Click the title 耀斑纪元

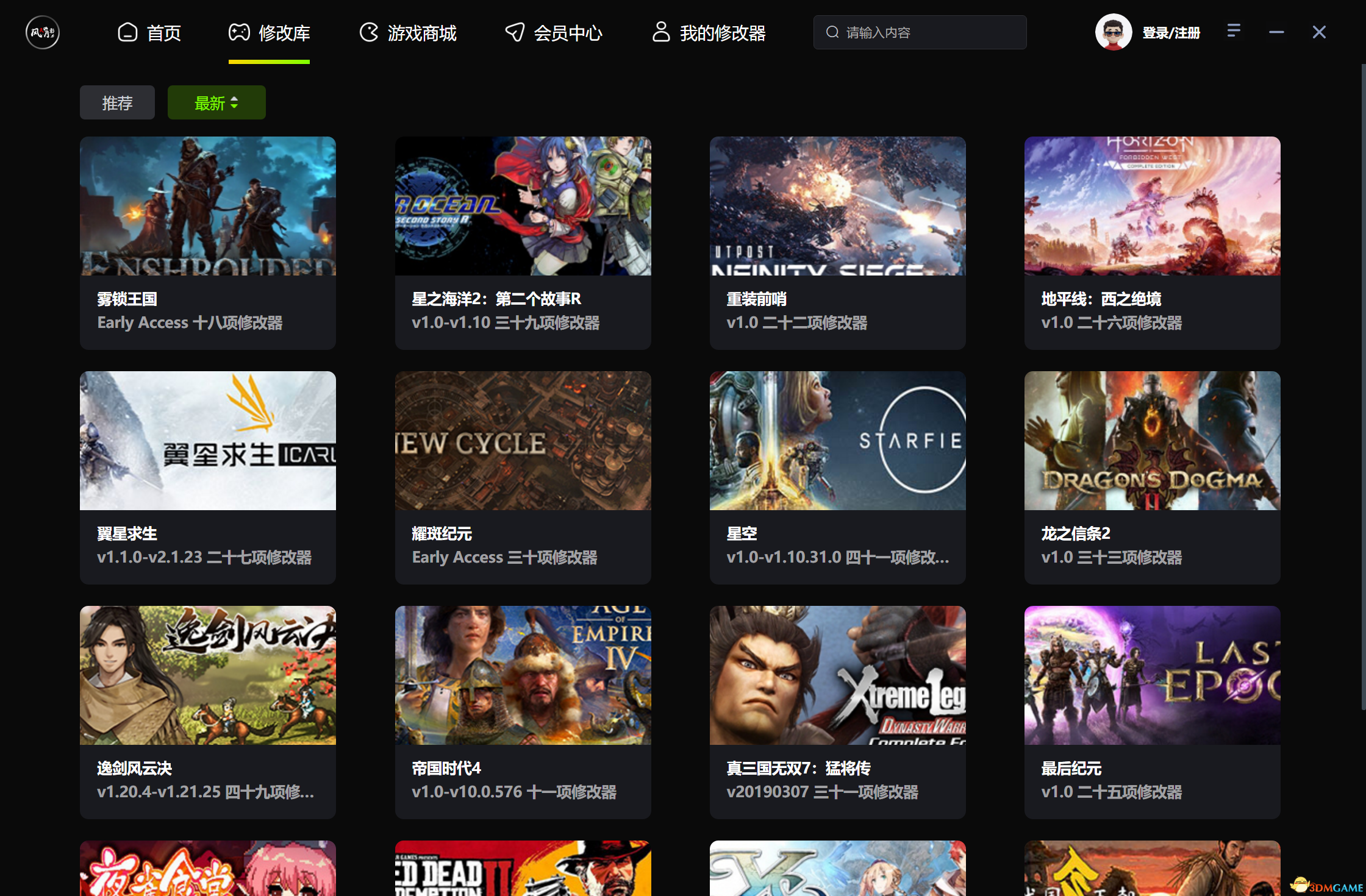(442, 533)
